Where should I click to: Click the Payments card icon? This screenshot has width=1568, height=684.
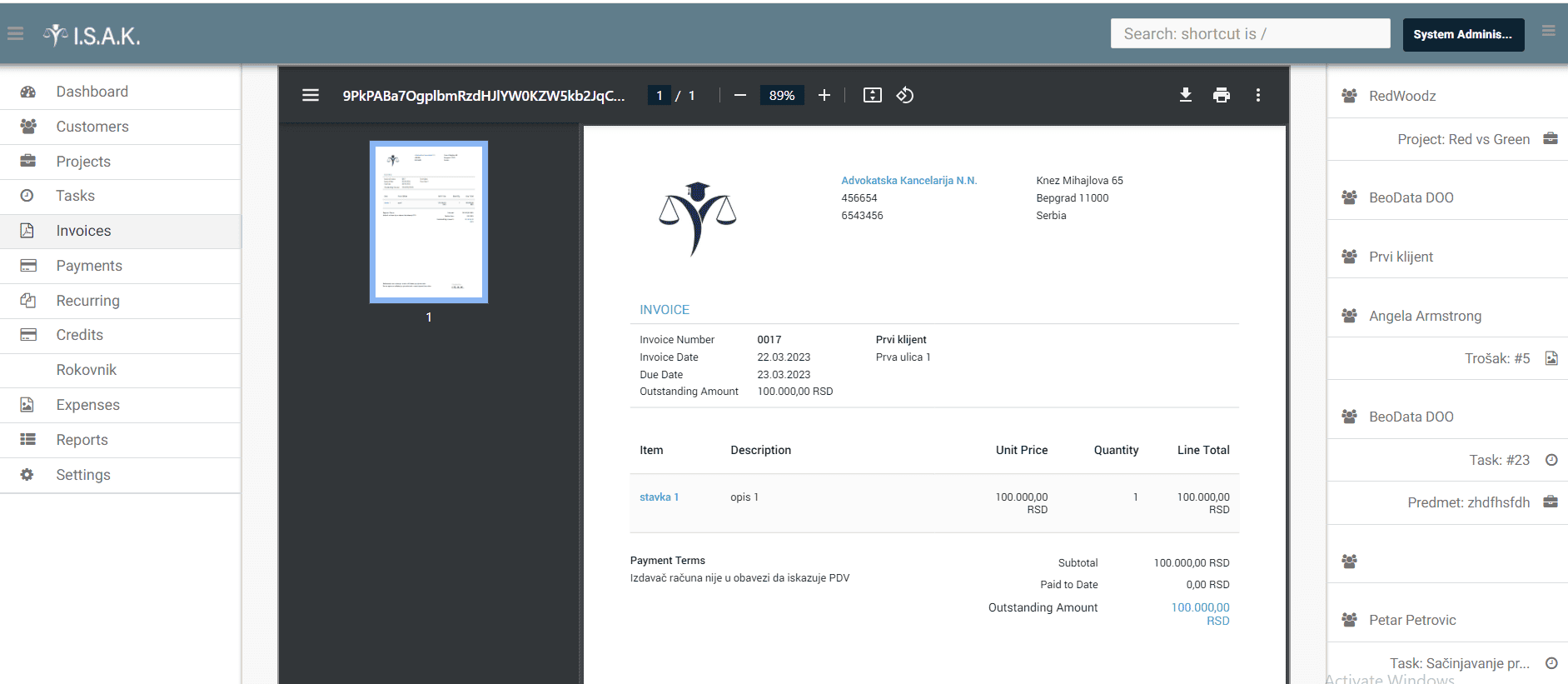point(27,266)
